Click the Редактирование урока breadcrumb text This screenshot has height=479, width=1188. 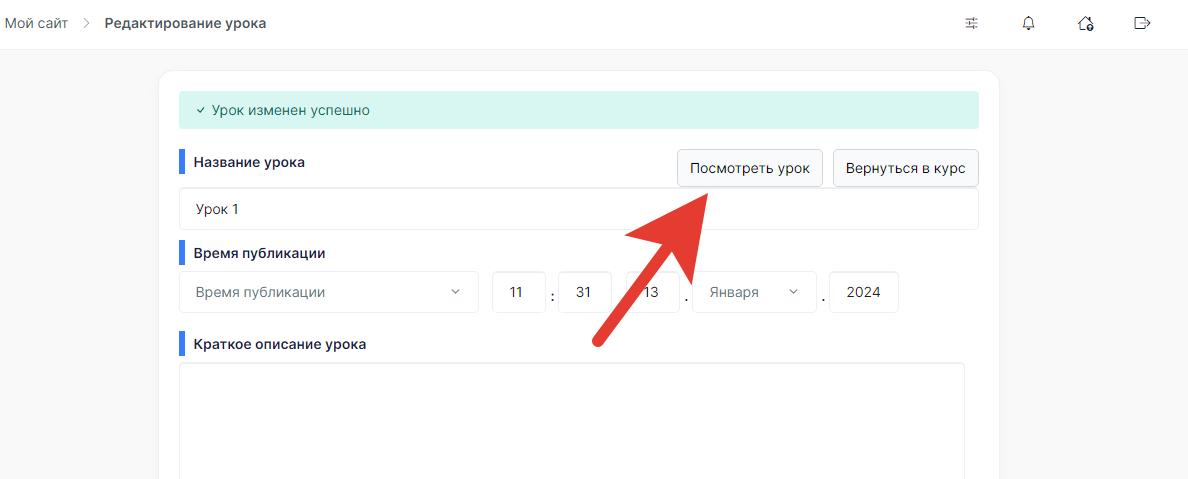(186, 23)
